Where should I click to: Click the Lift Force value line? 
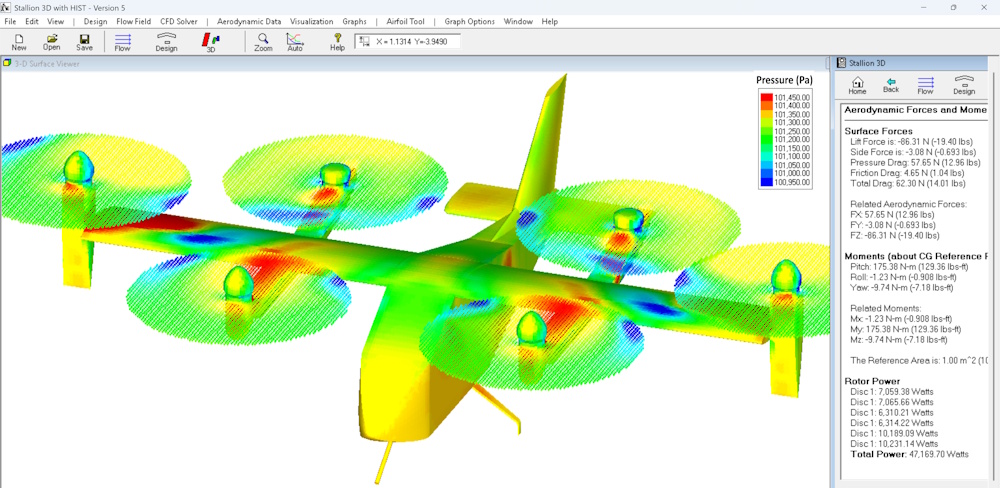click(913, 142)
